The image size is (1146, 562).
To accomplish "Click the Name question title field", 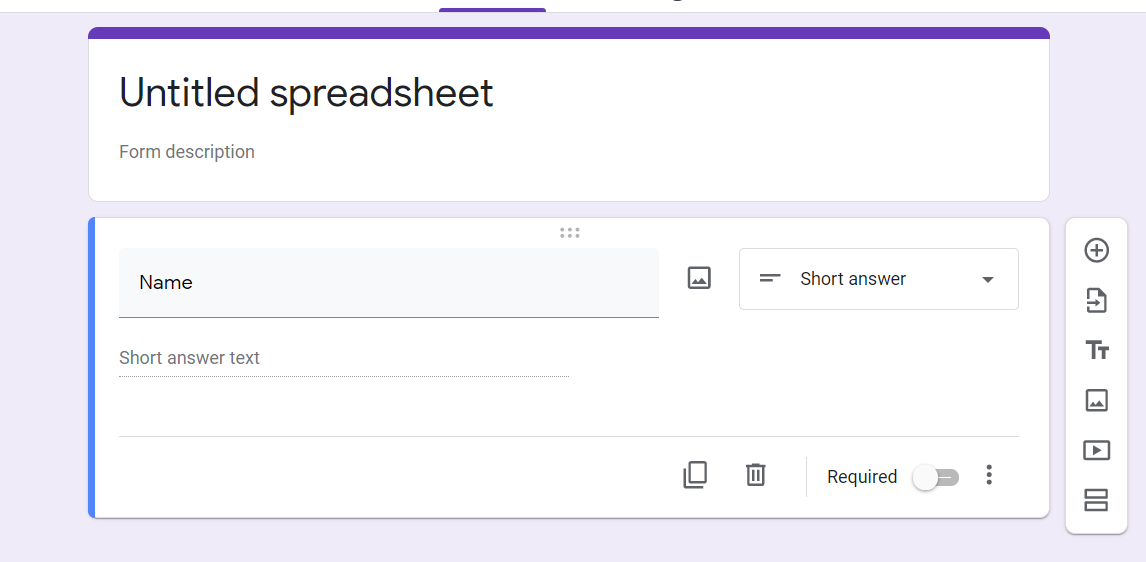I will tap(389, 283).
